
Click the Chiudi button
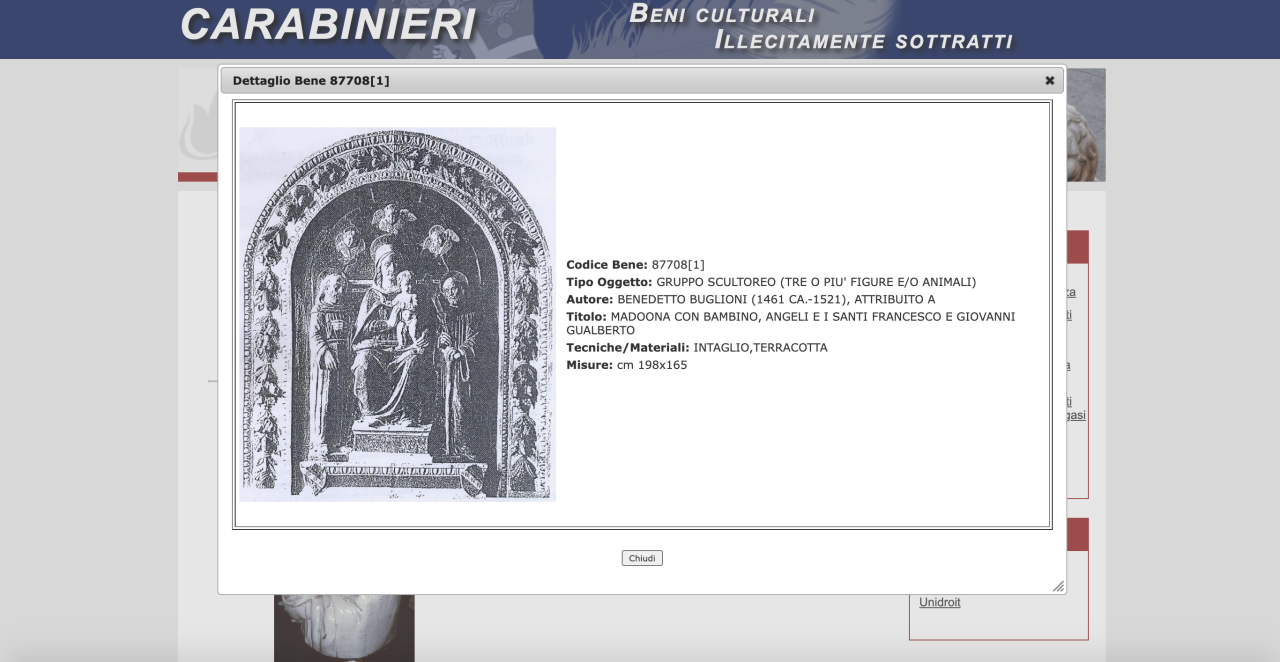coord(642,558)
